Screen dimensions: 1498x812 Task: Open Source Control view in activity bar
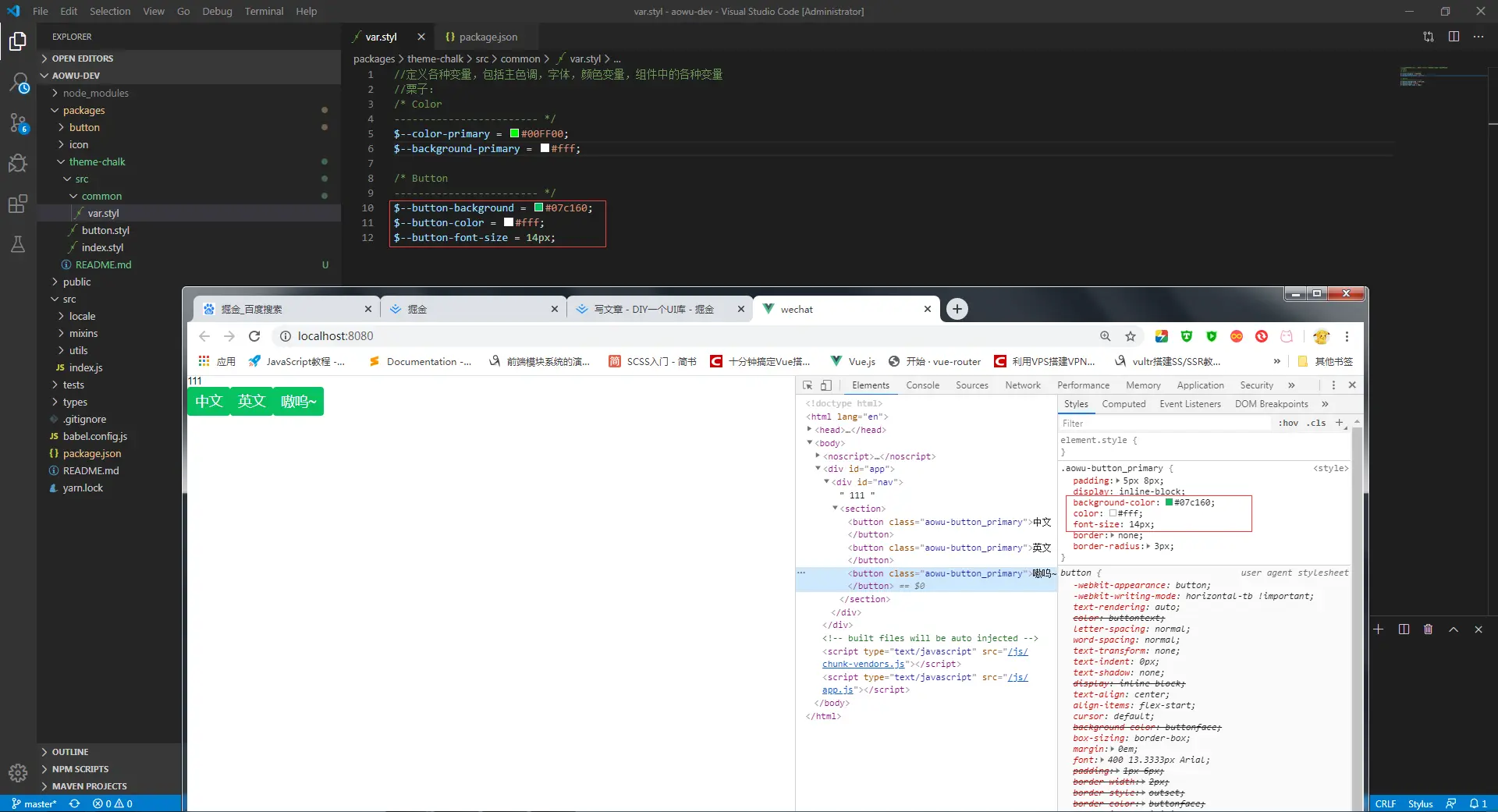coord(18,122)
